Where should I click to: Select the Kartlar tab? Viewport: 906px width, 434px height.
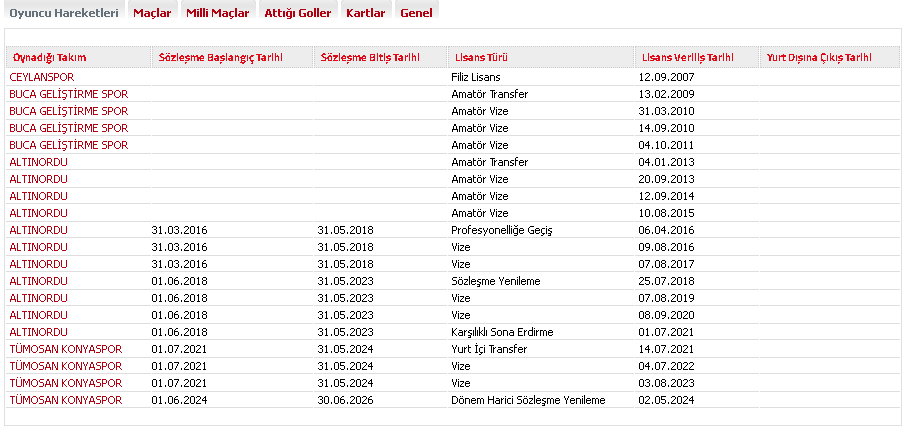[x=365, y=13]
